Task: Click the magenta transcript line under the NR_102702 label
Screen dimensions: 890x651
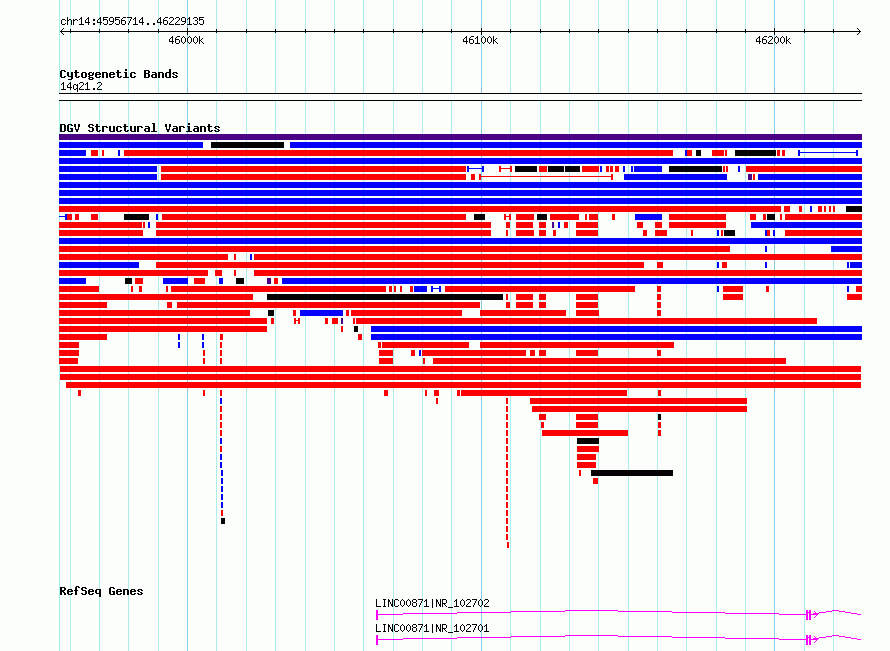Action: tap(619, 613)
